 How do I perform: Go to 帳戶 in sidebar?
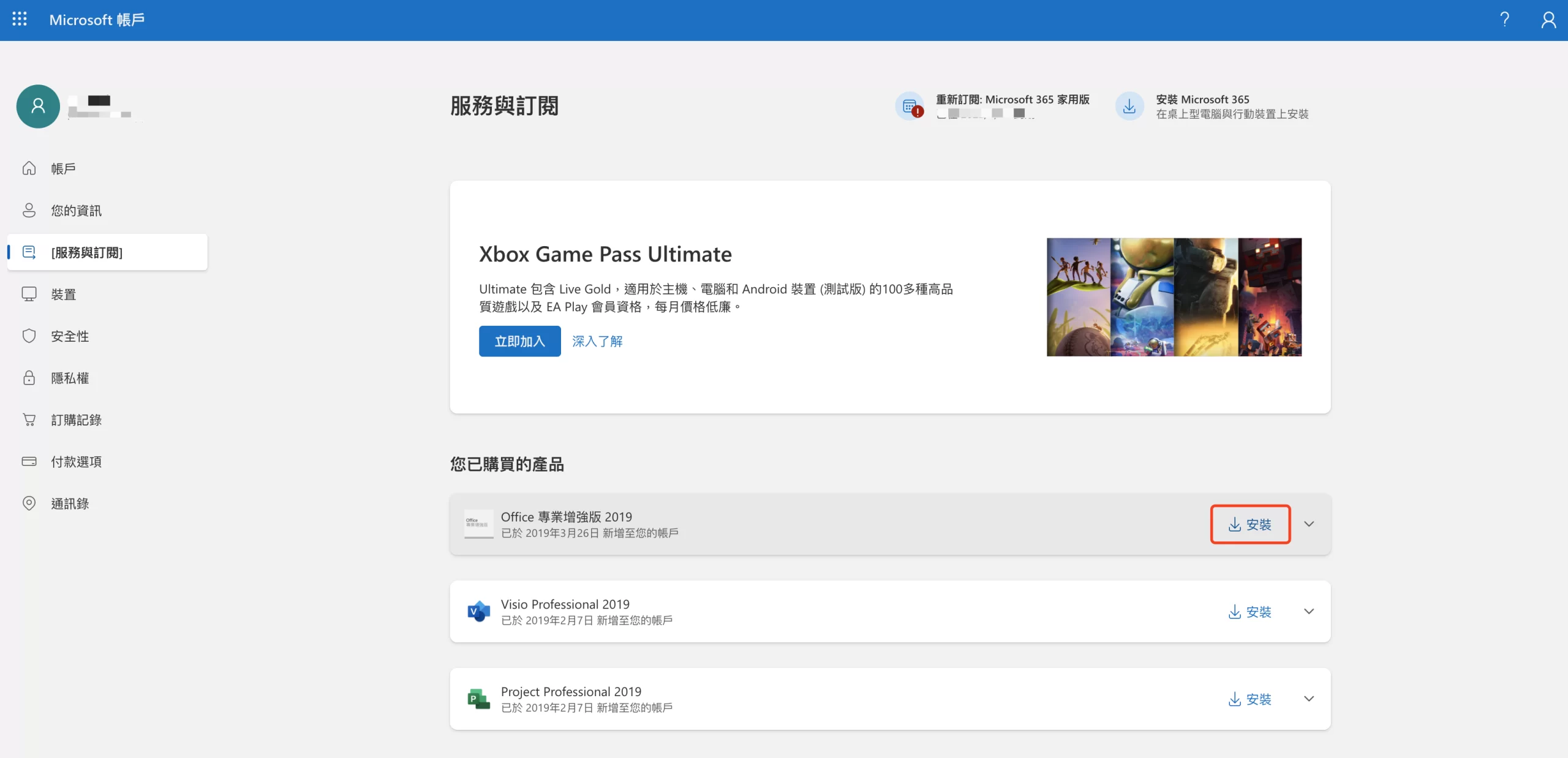[x=63, y=168]
